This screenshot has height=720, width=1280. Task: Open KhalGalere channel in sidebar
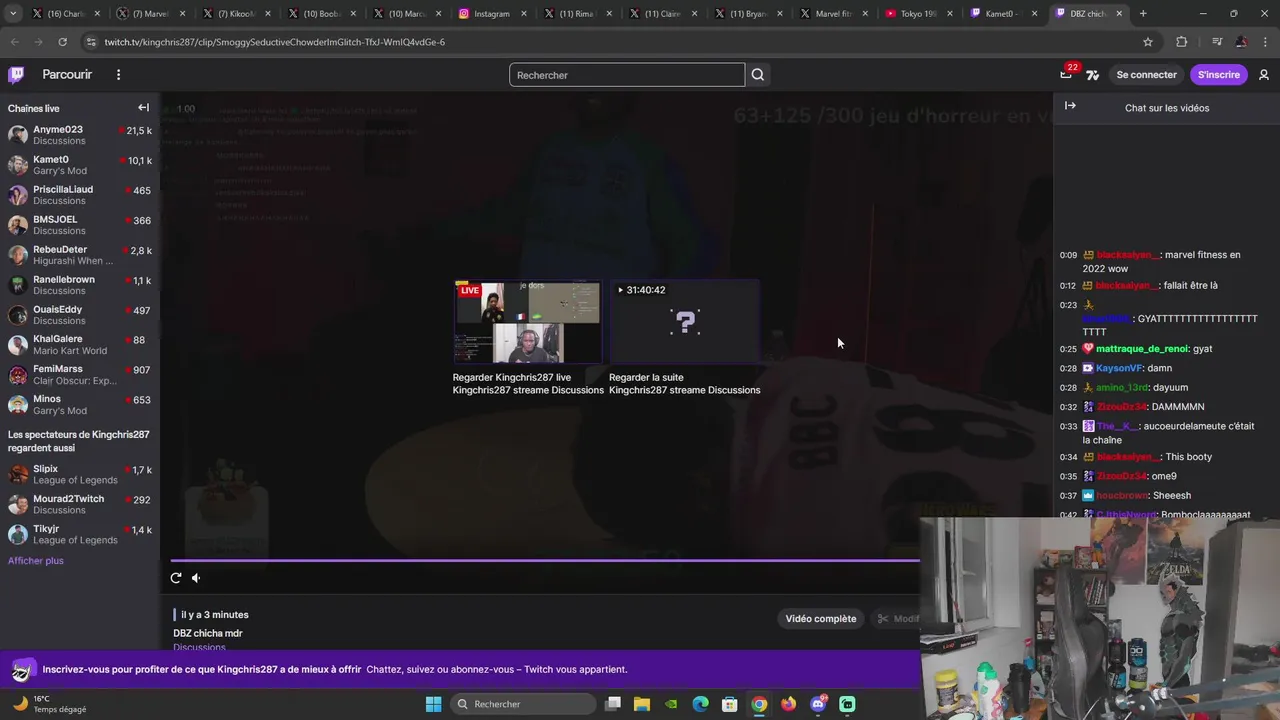coord(80,345)
